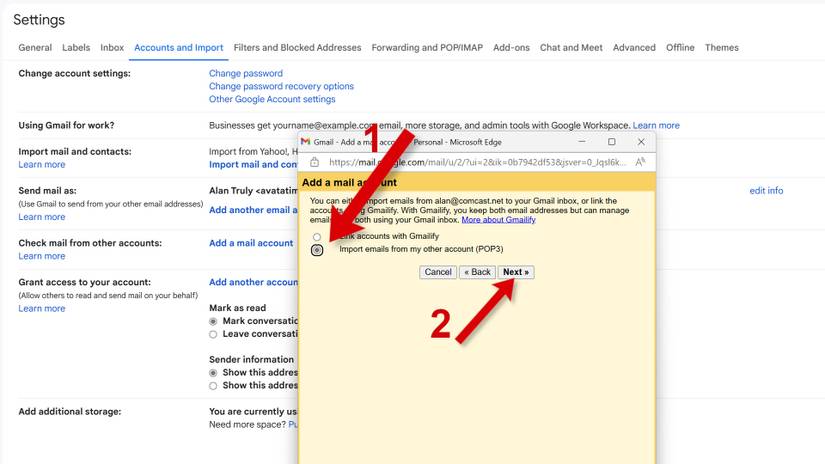Open the Filters and Blocked Addresses tab
The height and width of the screenshot is (464, 825).
click(x=297, y=47)
